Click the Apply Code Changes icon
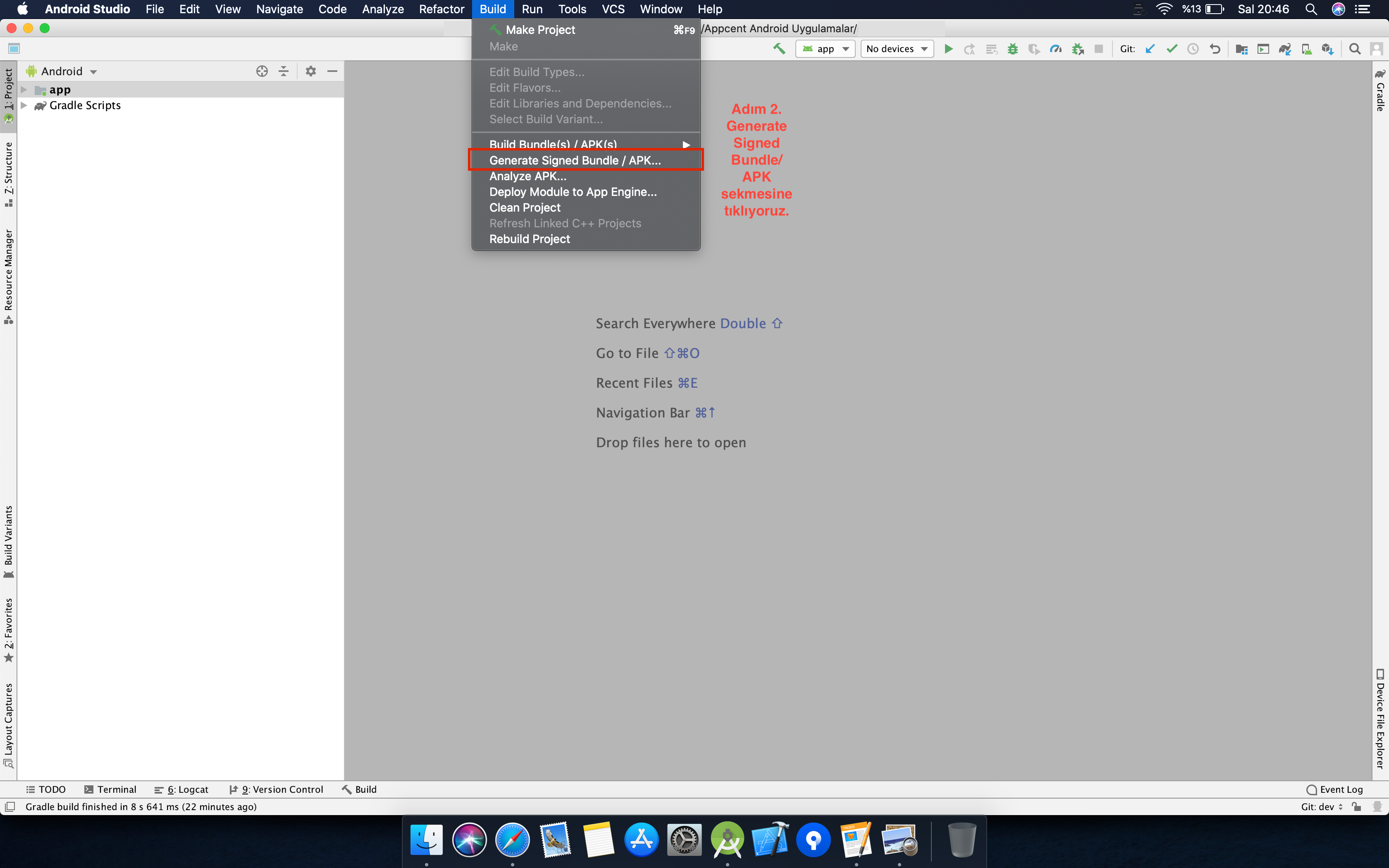 (991, 49)
